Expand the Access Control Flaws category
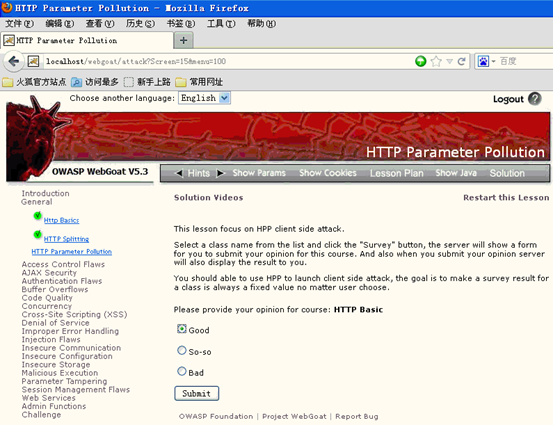553x425 pixels. [63, 264]
